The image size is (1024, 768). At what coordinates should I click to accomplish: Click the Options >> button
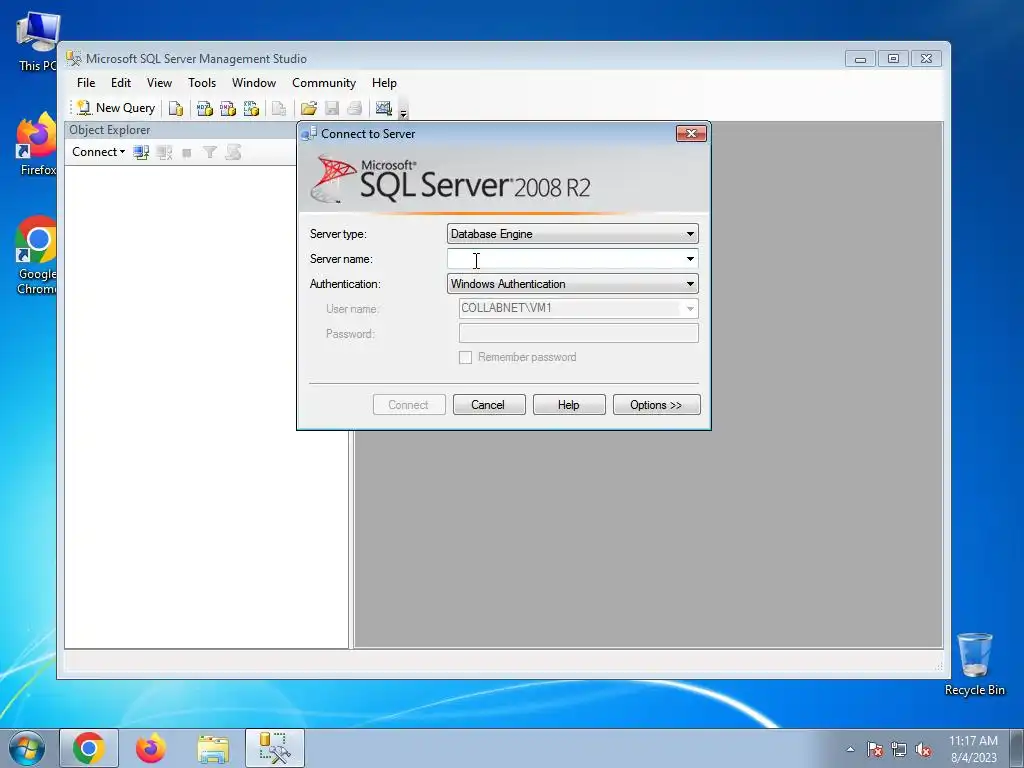click(656, 405)
